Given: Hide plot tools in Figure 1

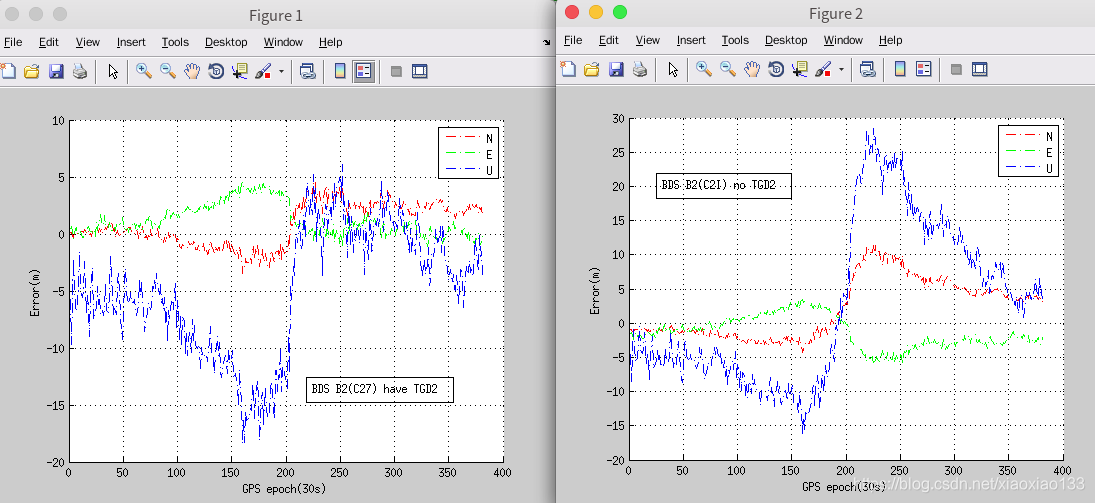Looking at the screenshot, I should click(x=396, y=71).
